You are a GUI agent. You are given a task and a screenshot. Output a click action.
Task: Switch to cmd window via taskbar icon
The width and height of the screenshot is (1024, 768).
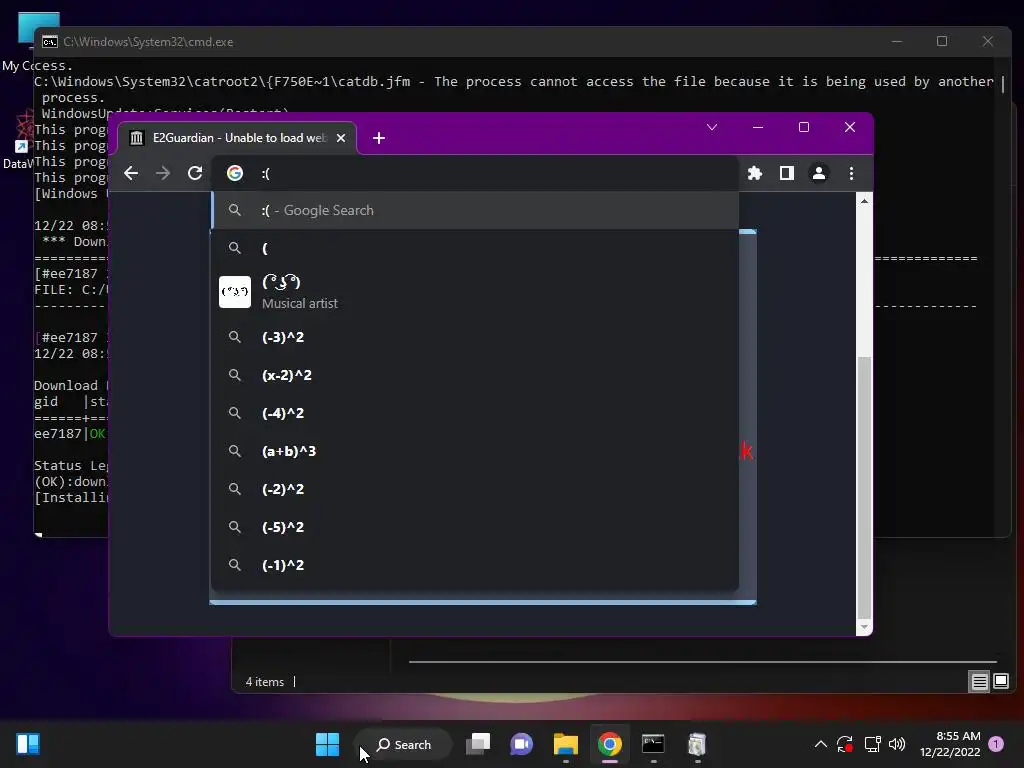(653, 744)
